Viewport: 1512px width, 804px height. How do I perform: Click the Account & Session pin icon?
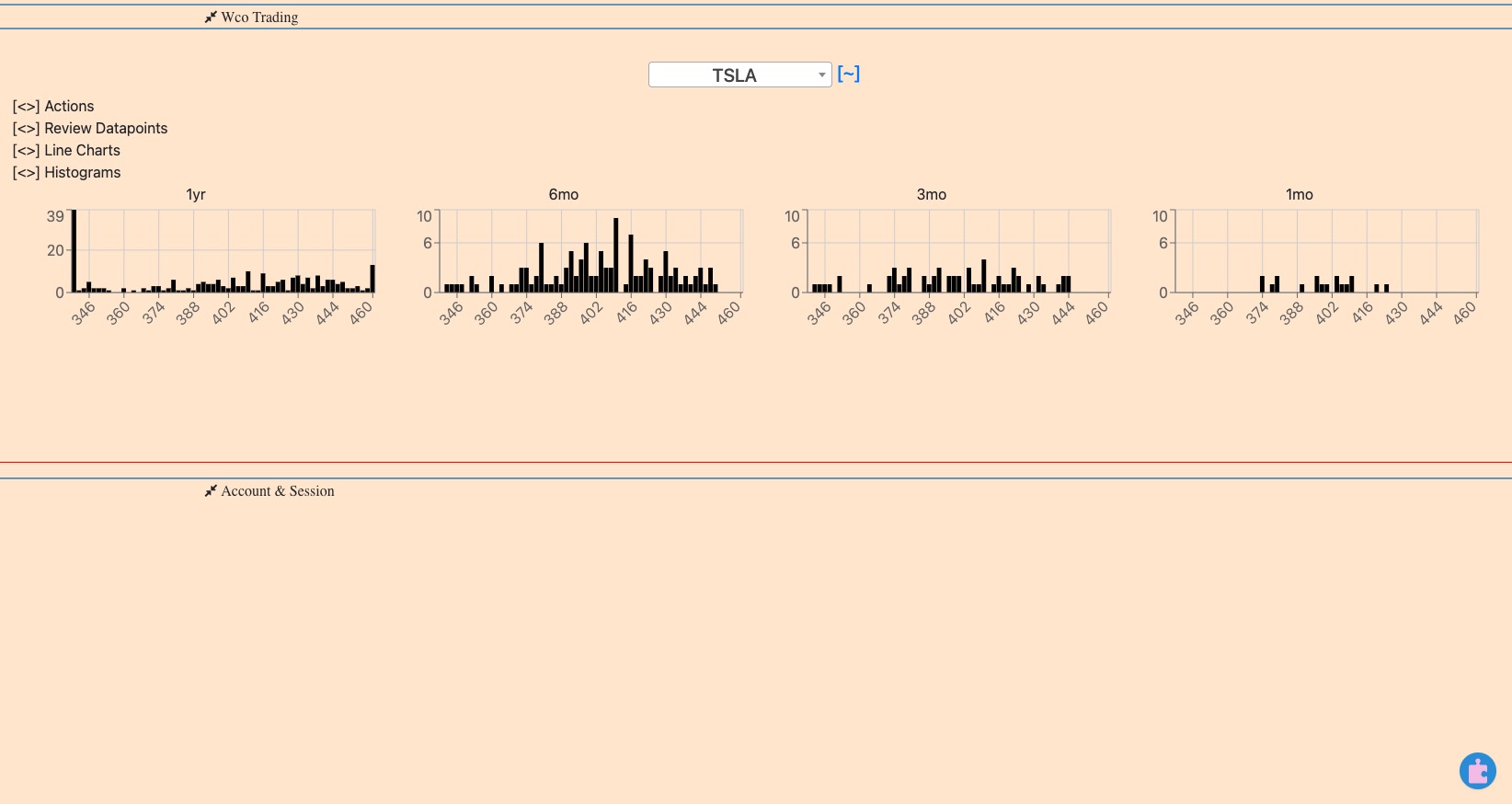tap(211, 491)
